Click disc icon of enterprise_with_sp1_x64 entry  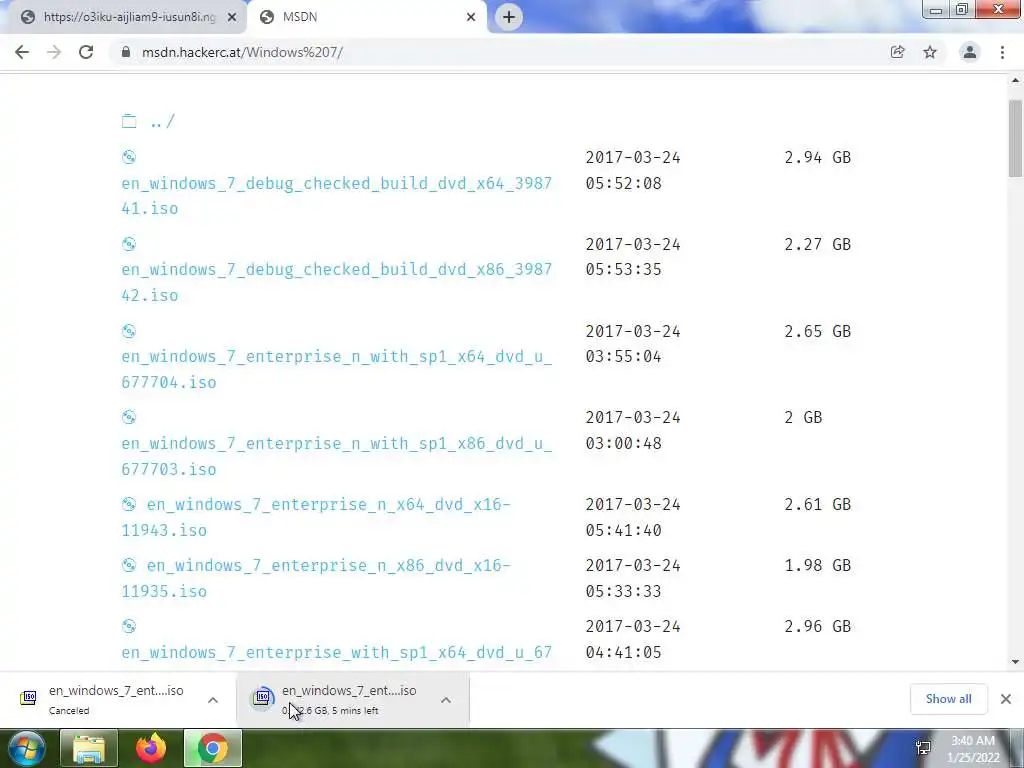coord(129,626)
